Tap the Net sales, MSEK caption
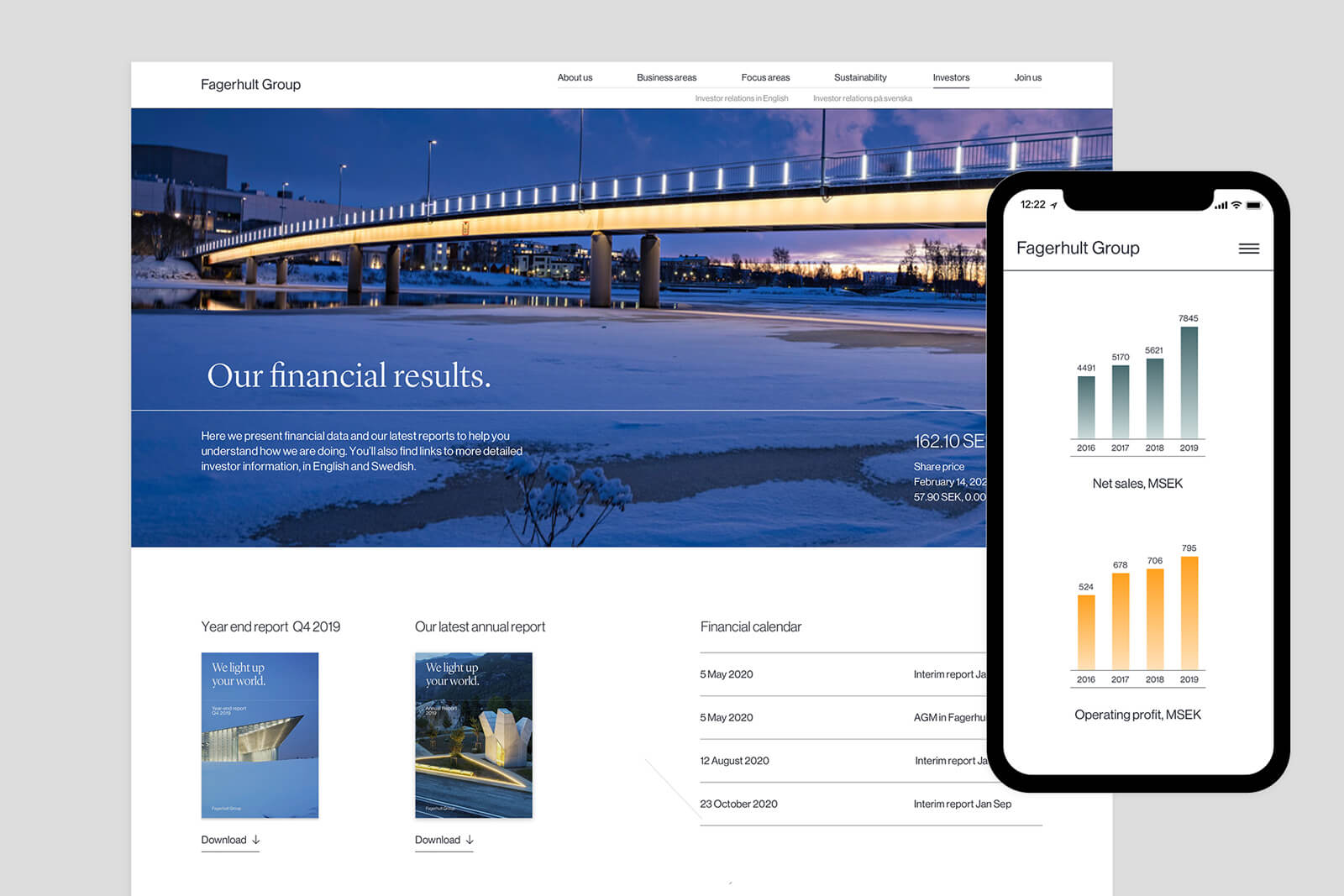The width and height of the screenshot is (1344, 896). (x=1137, y=484)
